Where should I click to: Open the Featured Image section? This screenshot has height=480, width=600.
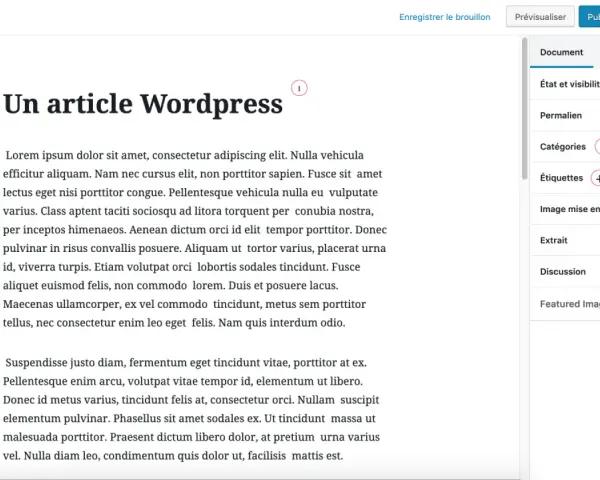565,304
